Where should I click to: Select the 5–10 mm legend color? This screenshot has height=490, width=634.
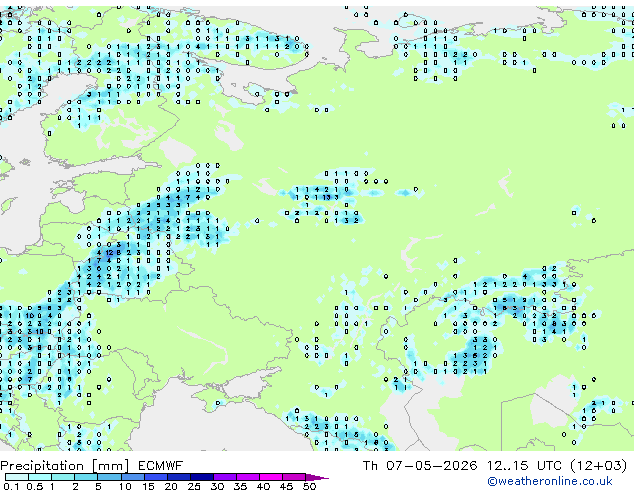point(109,477)
